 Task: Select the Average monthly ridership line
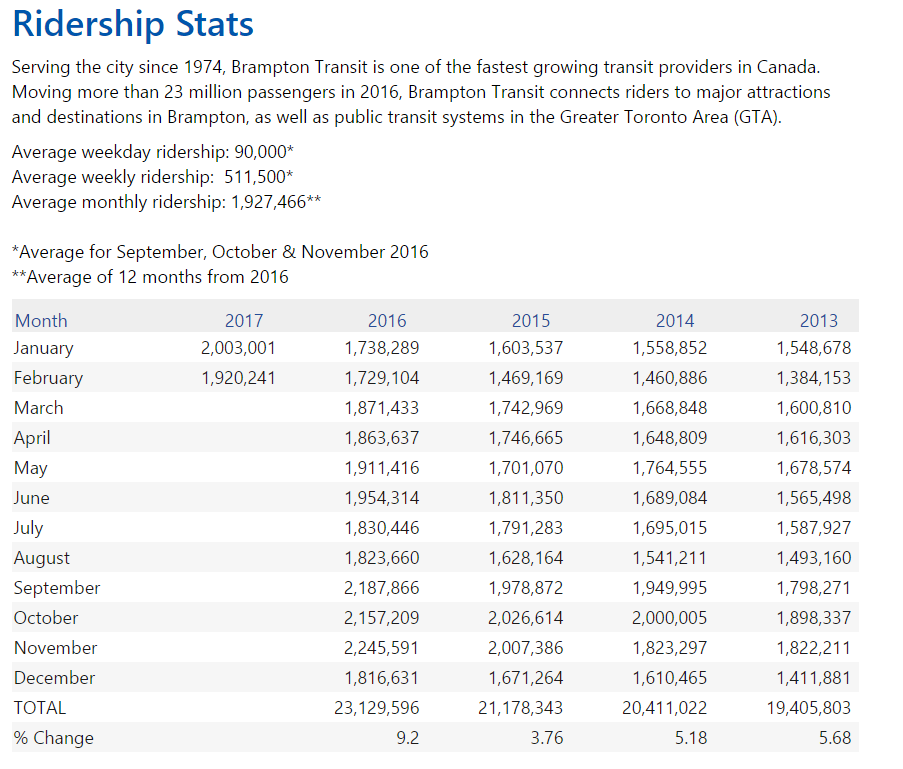point(166,202)
